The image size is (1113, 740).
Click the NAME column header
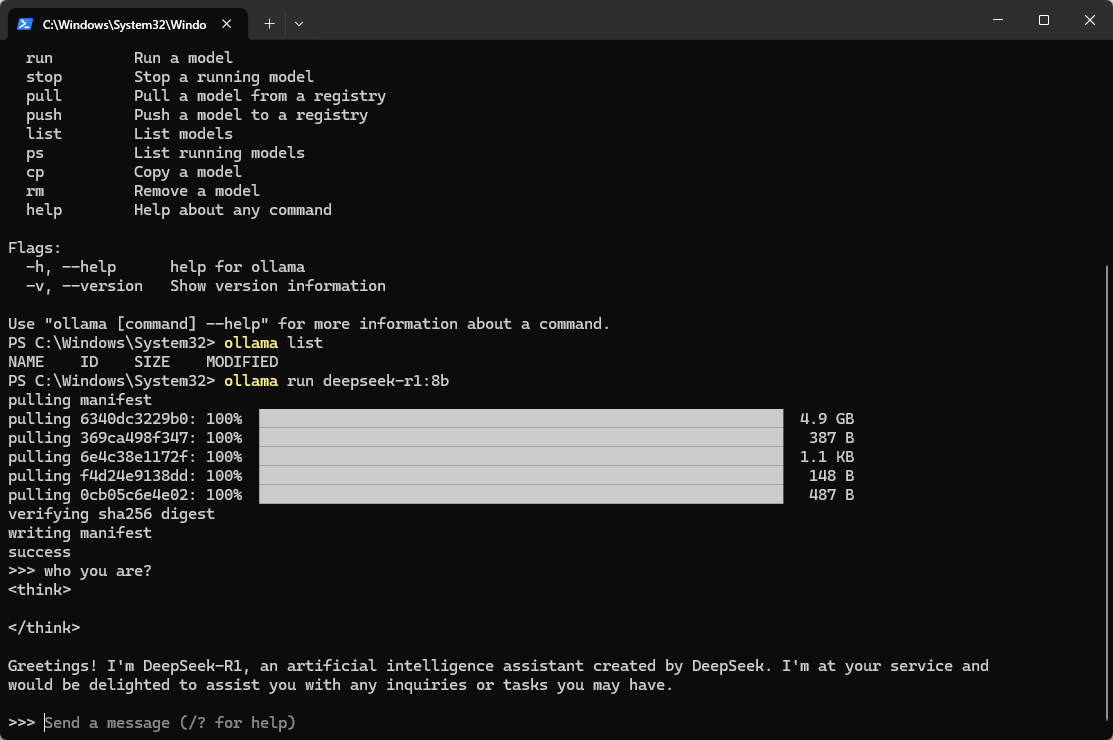(26, 362)
